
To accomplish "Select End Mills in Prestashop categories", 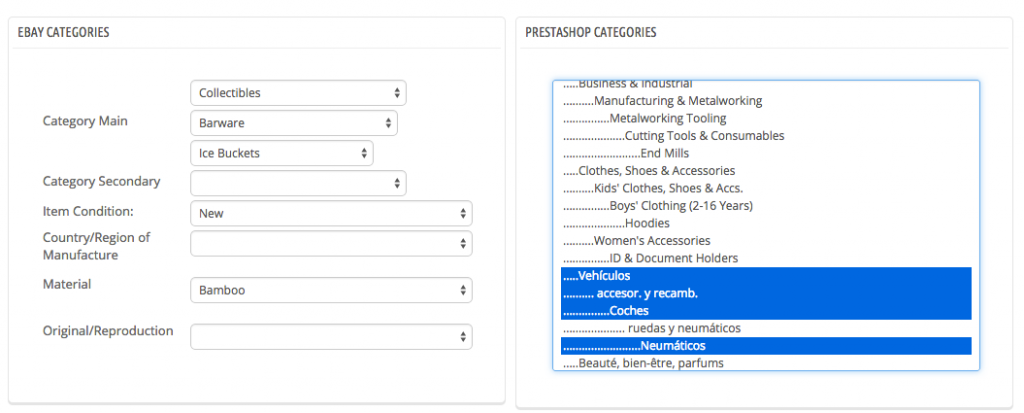I will point(766,154).
